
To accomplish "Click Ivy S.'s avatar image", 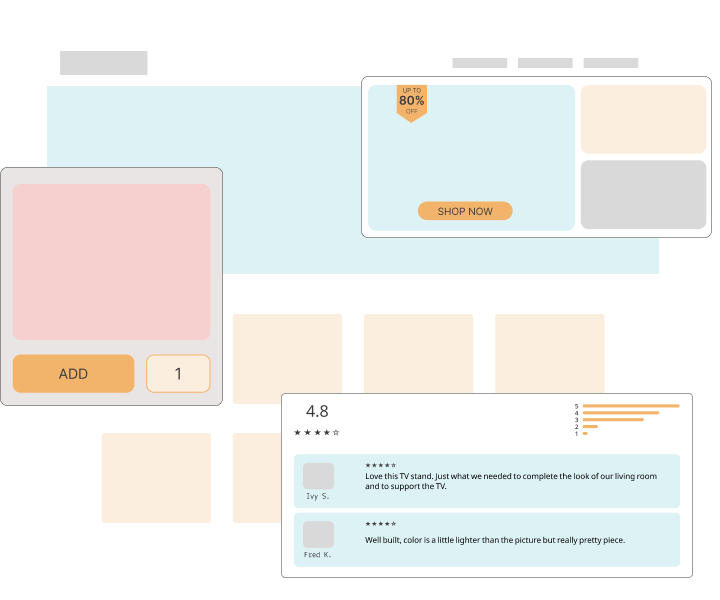I will coord(318,476).
